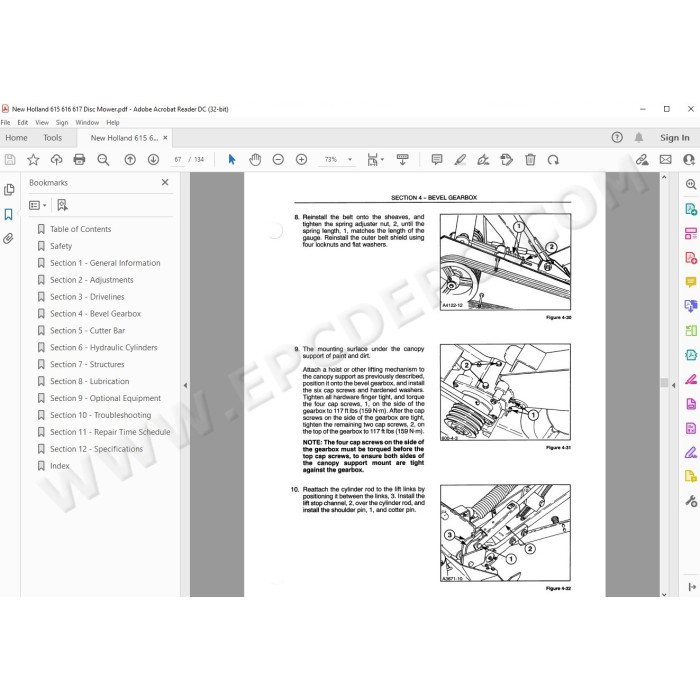Open the fit page options icon
700x700 pixels.
[x=374, y=159]
